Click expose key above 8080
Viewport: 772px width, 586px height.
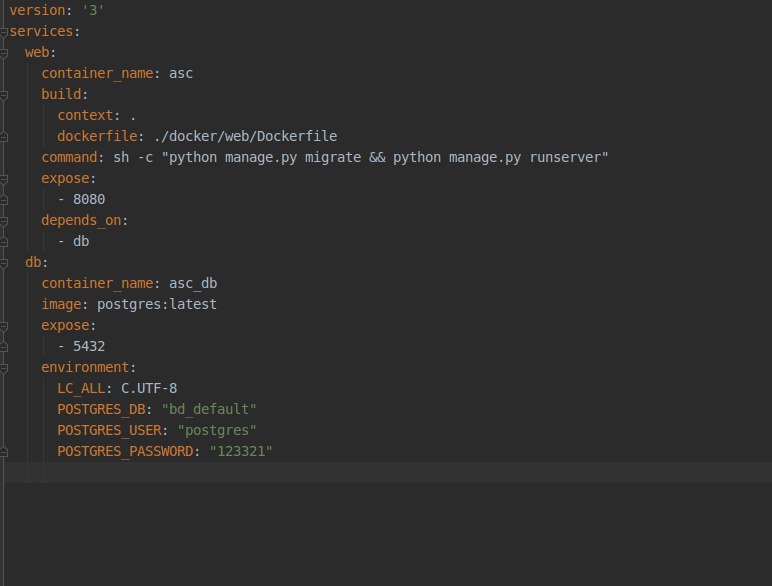pyautogui.click(x=65, y=178)
